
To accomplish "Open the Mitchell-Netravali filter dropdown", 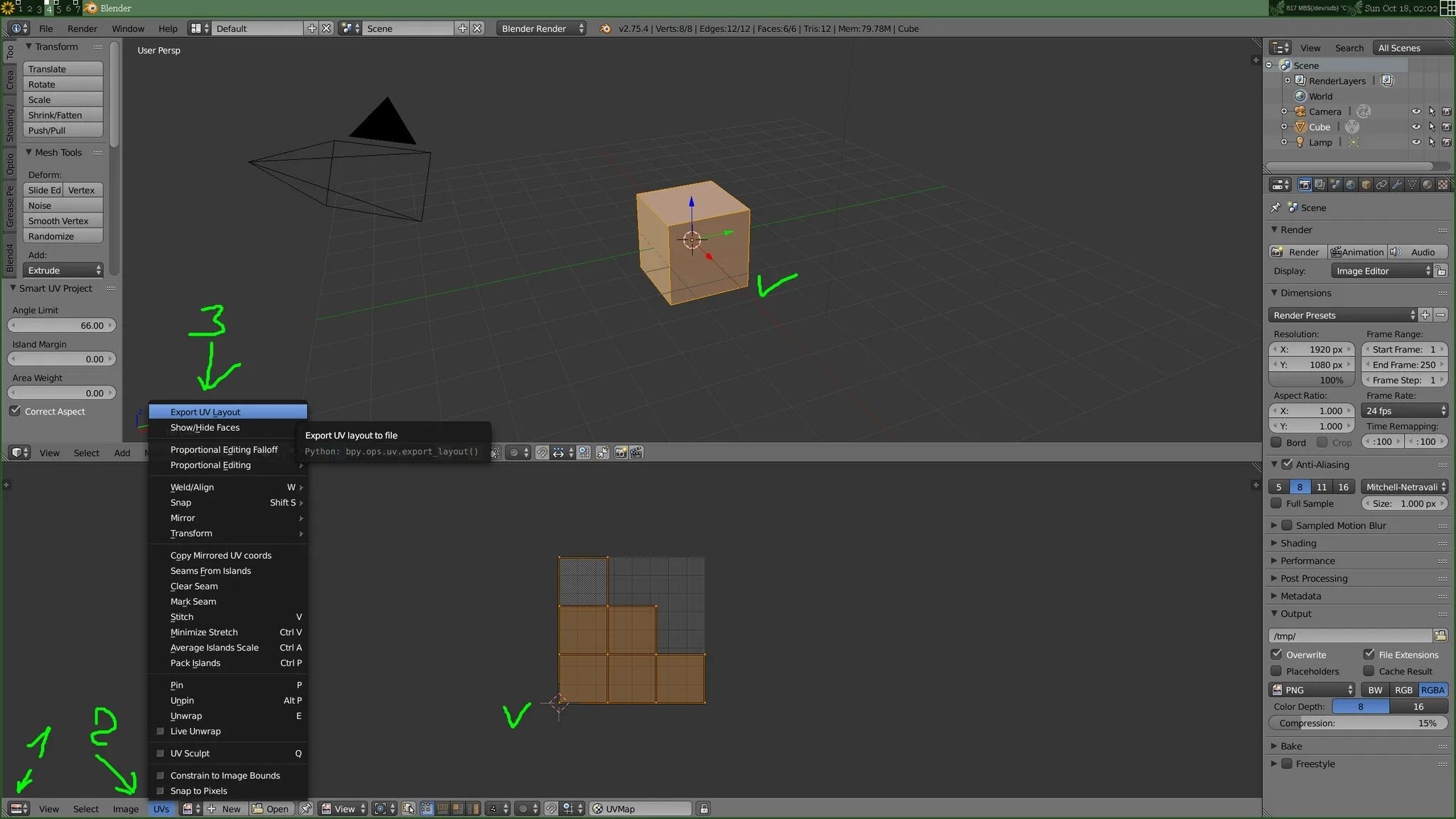I will click(1404, 487).
